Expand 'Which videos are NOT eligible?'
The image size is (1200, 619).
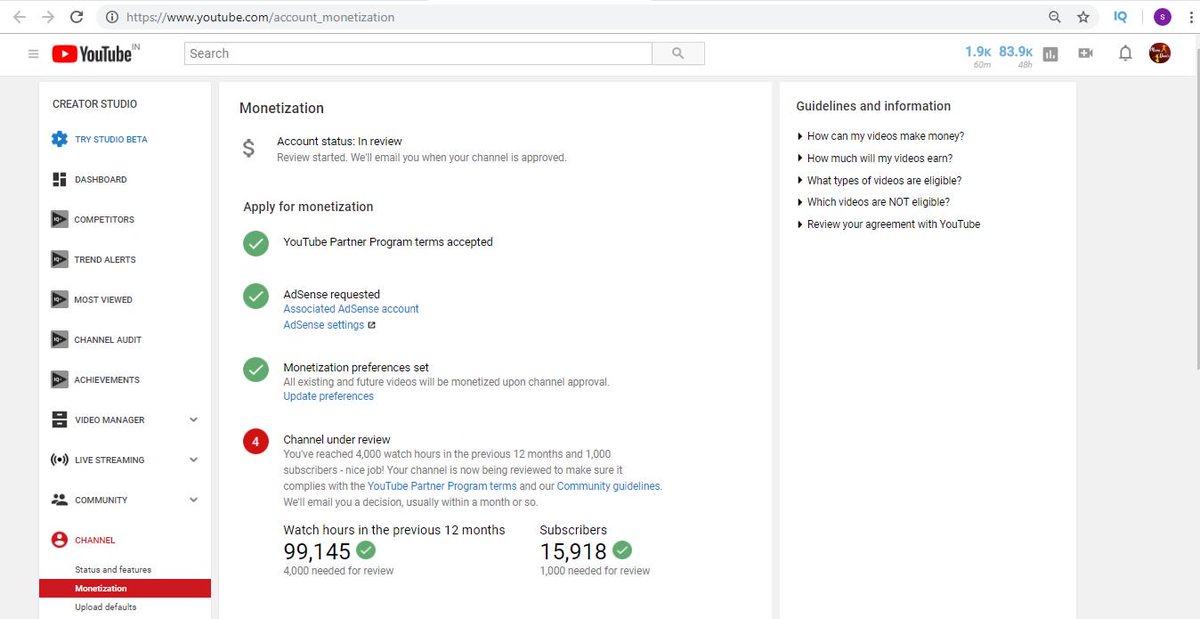pyautogui.click(x=873, y=202)
